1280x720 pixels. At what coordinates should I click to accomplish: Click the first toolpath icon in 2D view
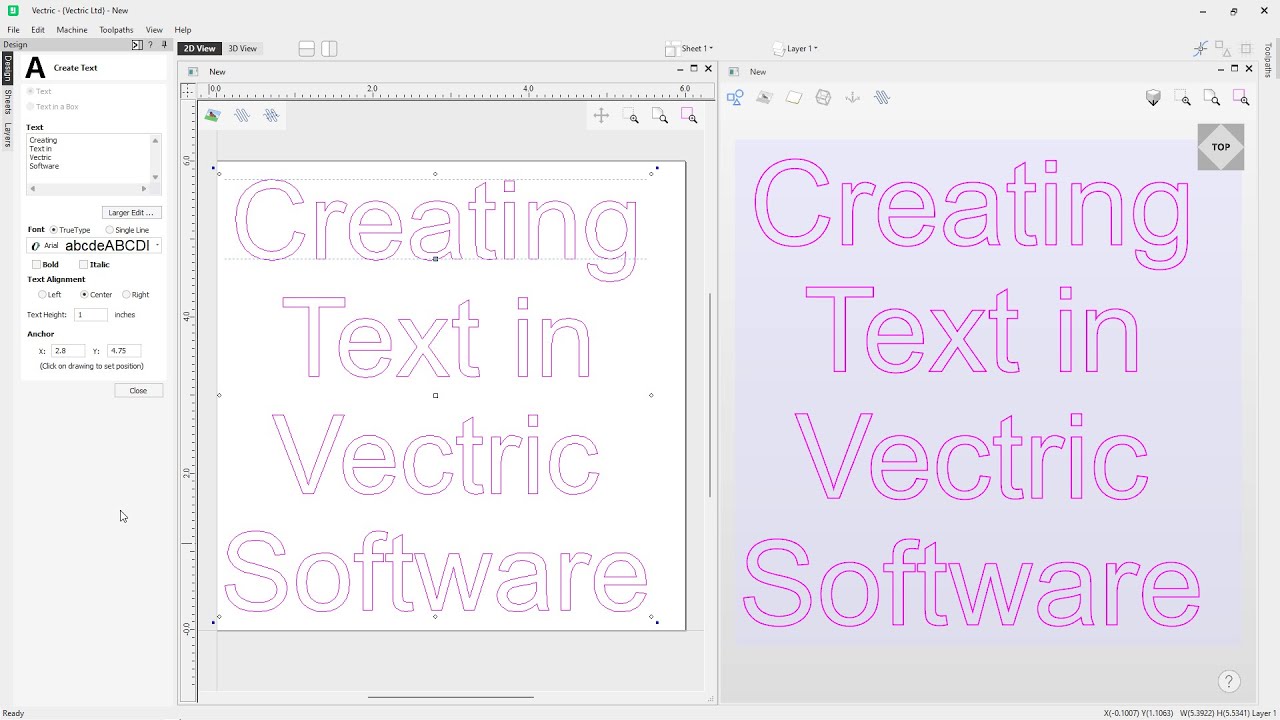tap(242, 116)
